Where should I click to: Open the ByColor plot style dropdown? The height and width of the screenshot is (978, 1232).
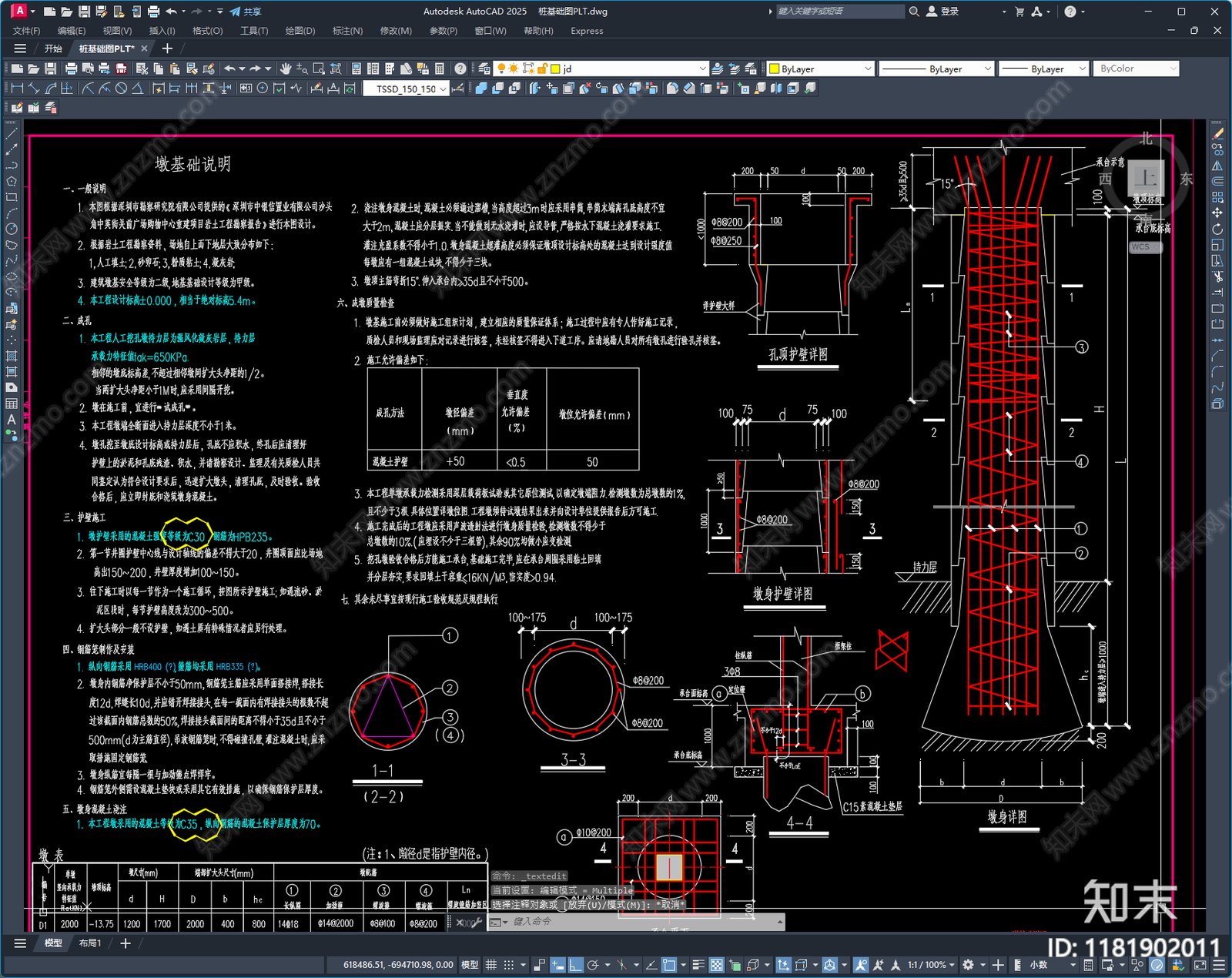point(1137,69)
